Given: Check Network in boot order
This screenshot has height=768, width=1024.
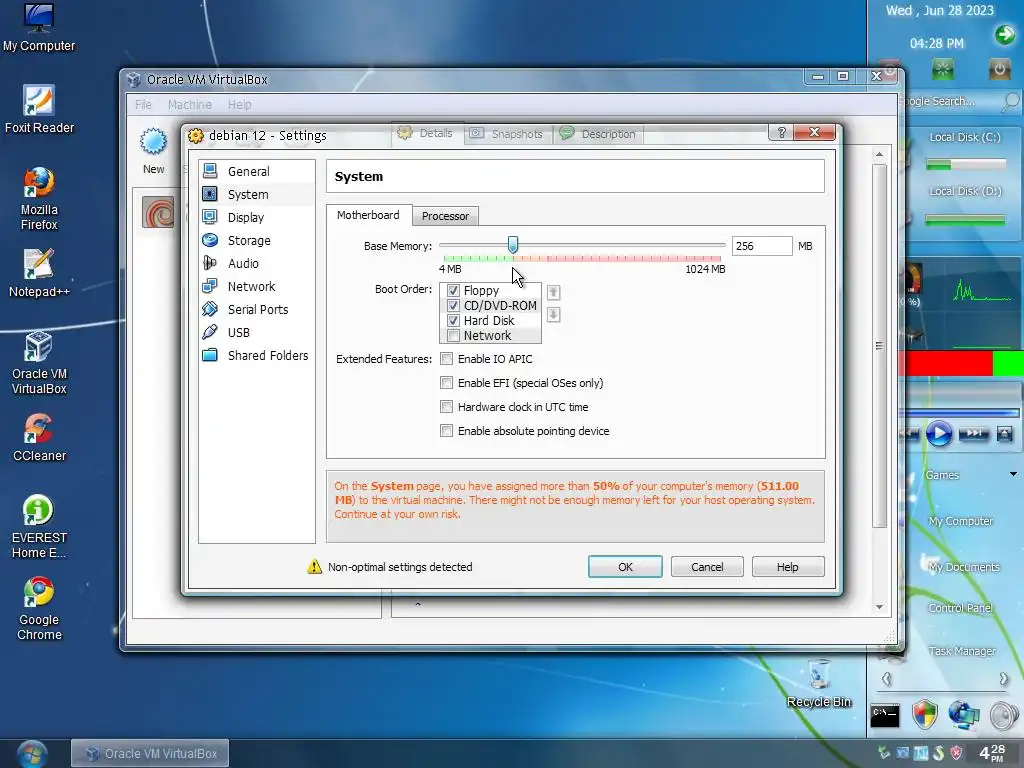Looking at the screenshot, I should (453, 336).
